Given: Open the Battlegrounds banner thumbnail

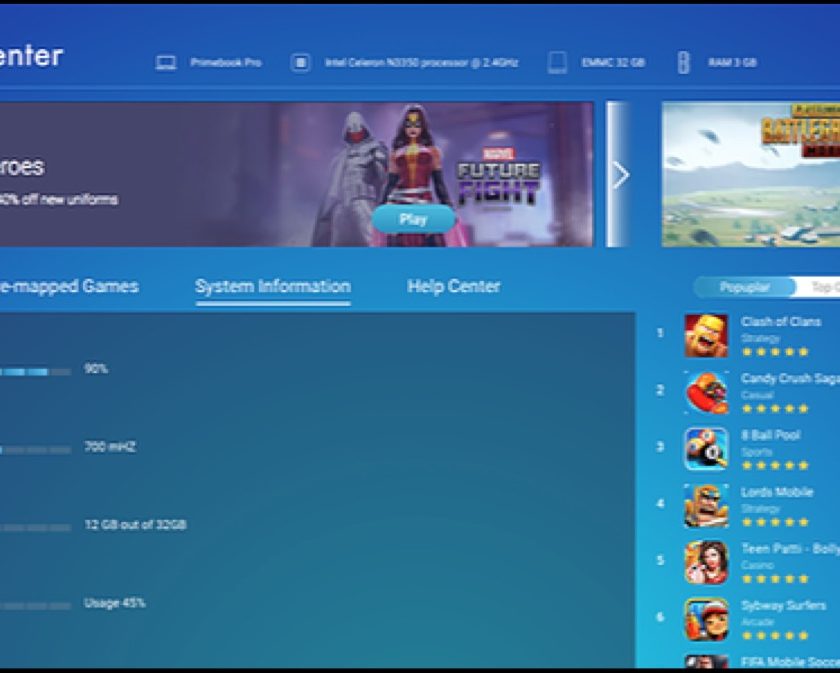Looking at the screenshot, I should pyautogui.click(x=751, y=174).
